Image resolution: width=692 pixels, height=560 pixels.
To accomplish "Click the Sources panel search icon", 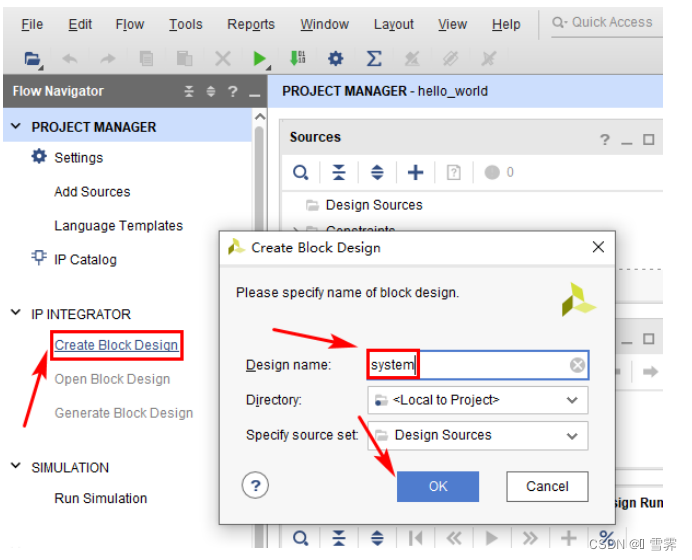I will click(301, 172).
